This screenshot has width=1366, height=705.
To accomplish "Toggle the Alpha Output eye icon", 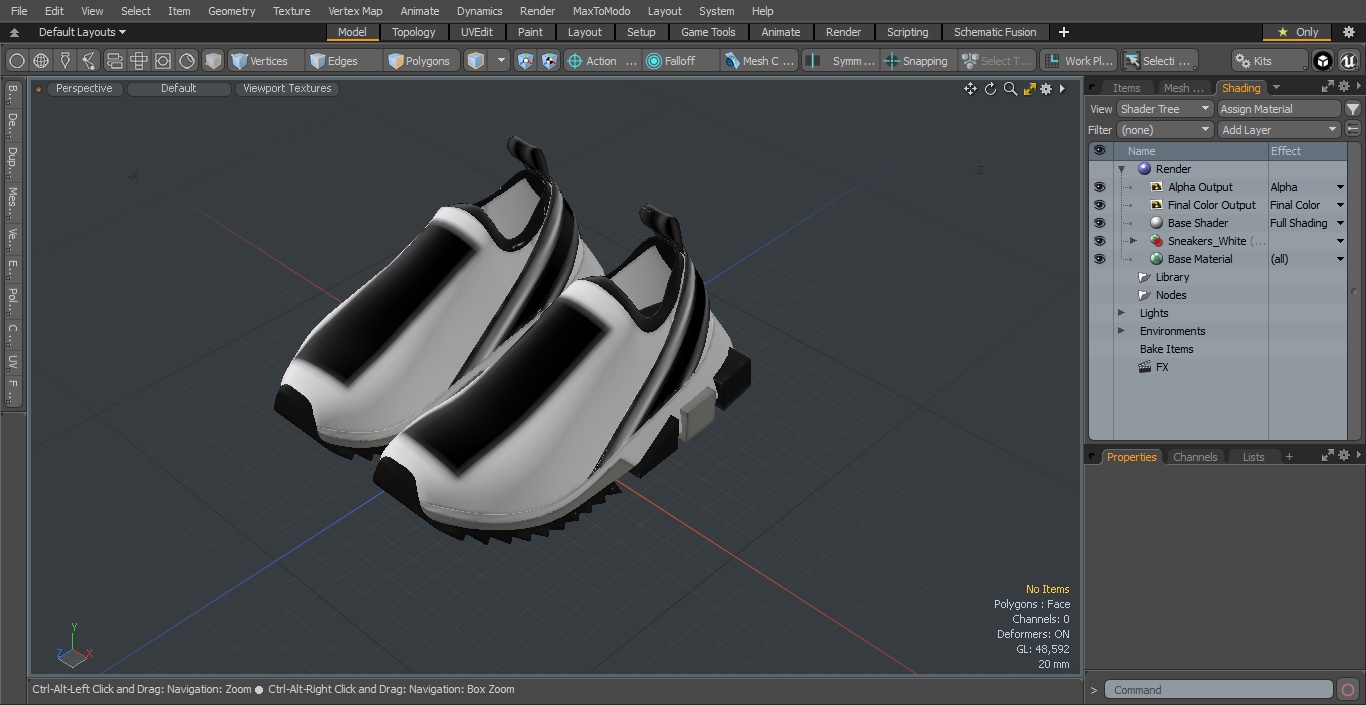I will (x=1099, y=187).
